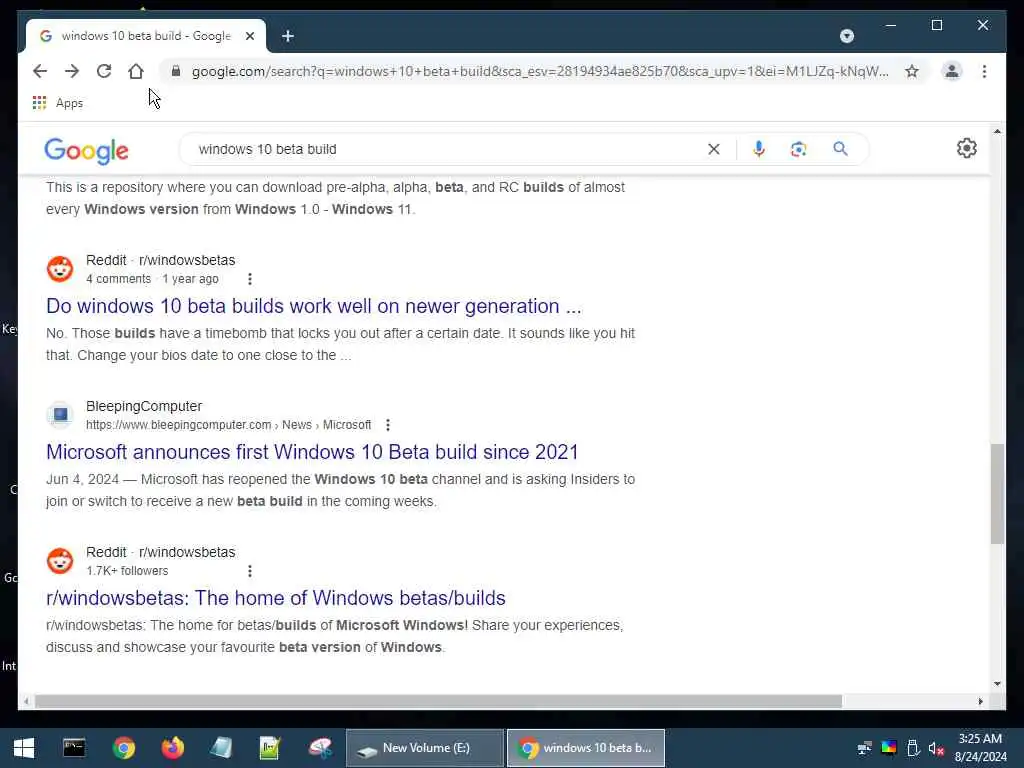Open the Apps shortcut in bookmarks bar
This screenshot has height=768, width=1024.
pyautogui.click(x=57, y=103)
